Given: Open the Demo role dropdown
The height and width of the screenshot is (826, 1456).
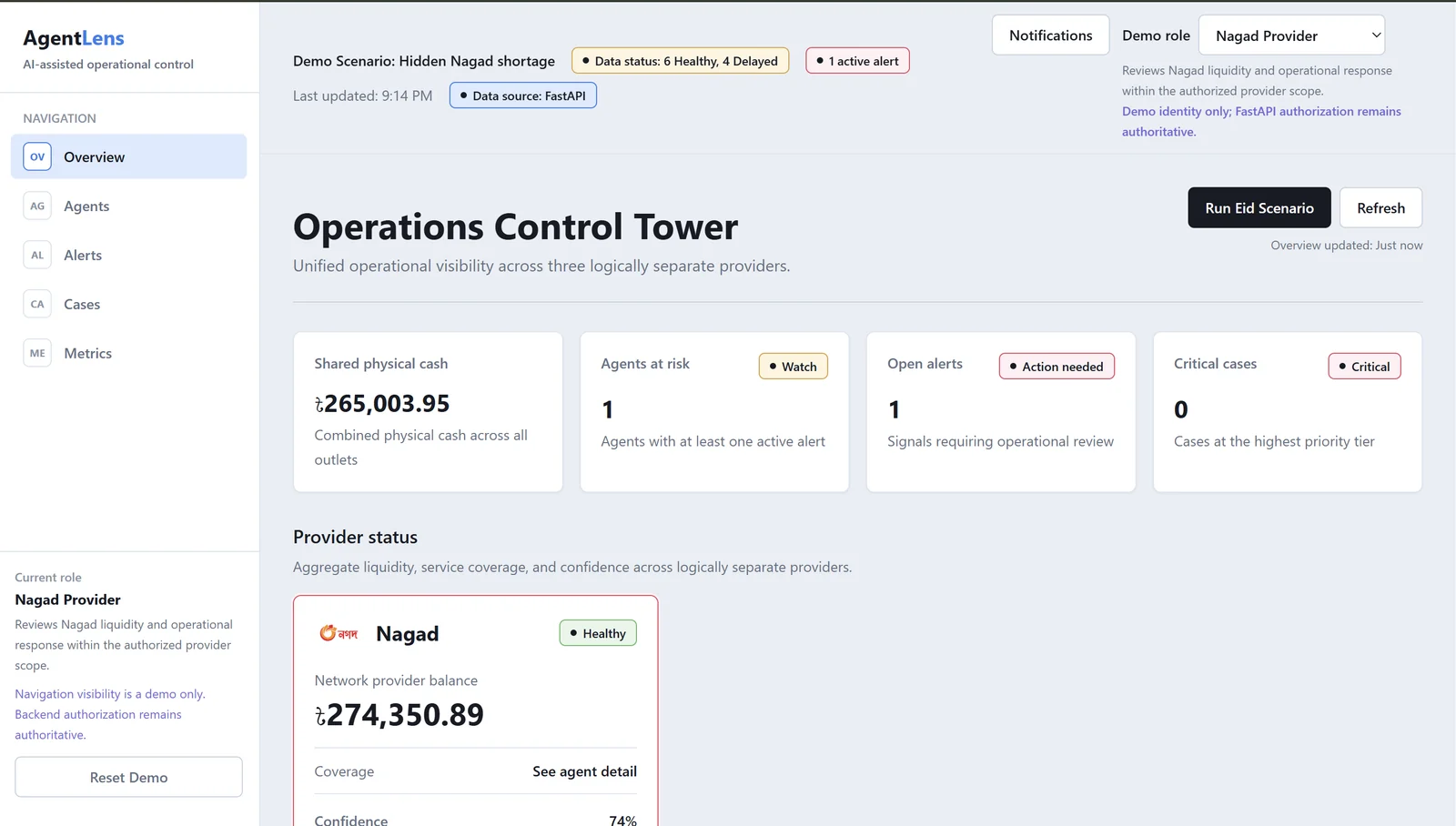Looking at the screenshot, I should [x=1291, y=35].
